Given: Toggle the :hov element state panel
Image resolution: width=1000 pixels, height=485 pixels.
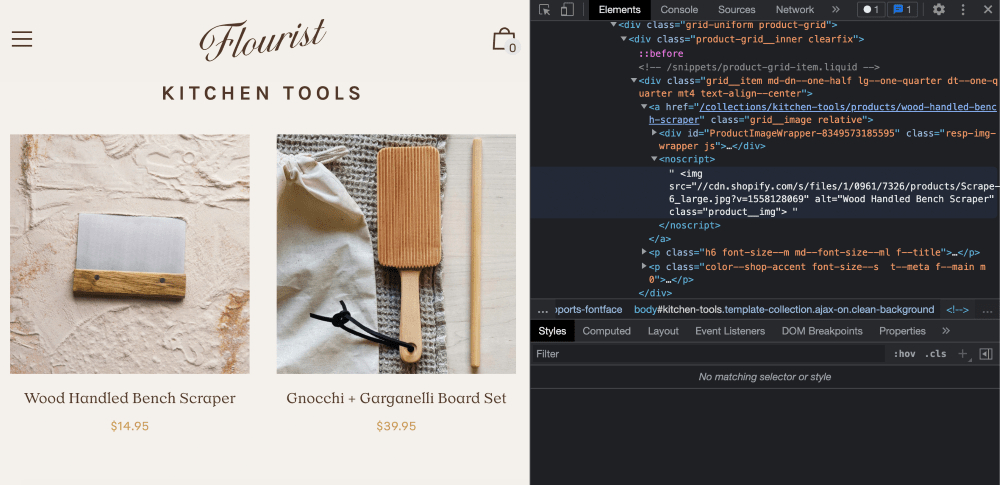Looking at the screenshot, I should pyautogui.click(x=904, y=354).
